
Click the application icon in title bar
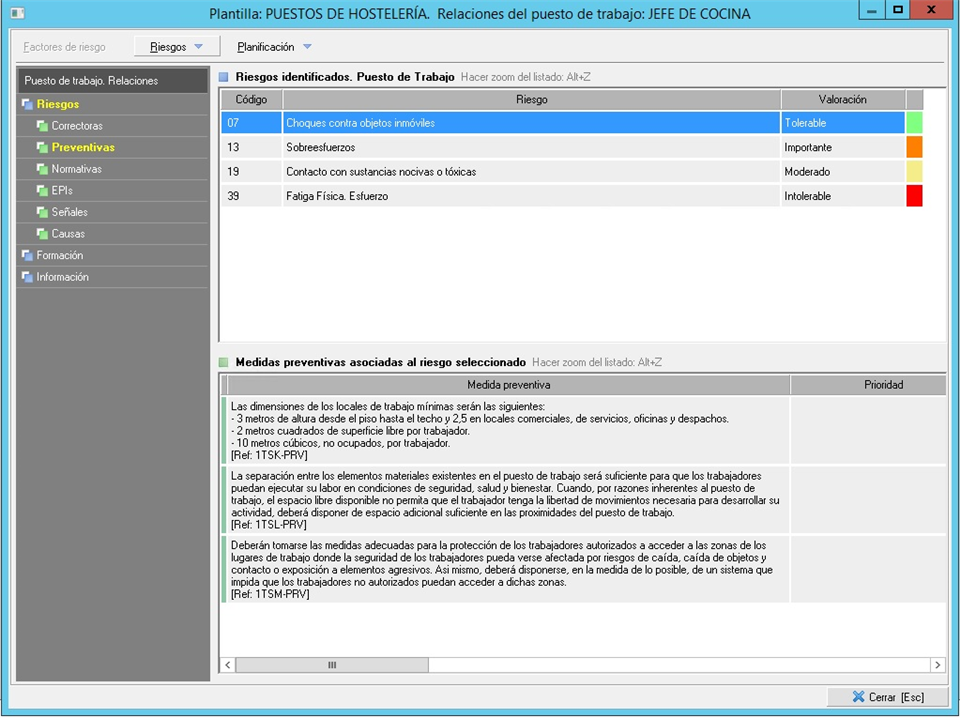click(17, 14)
